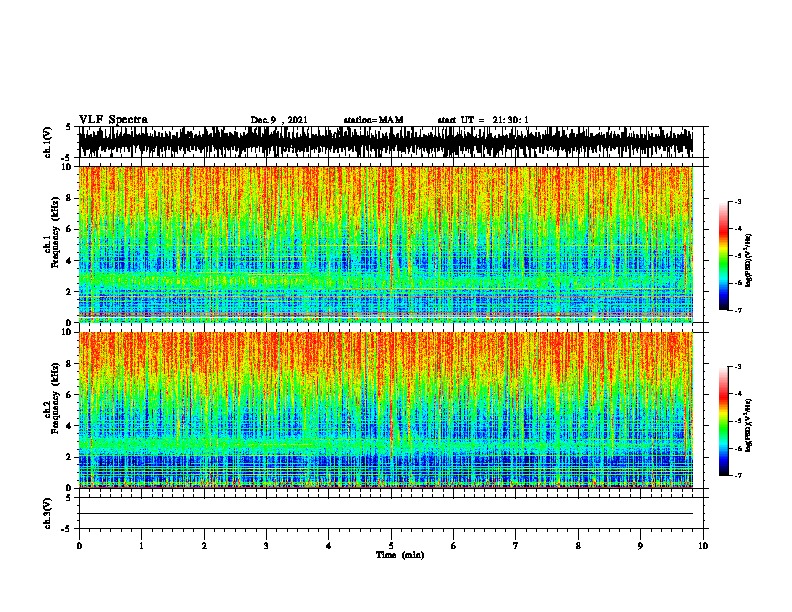This screenshot has width=792, height=612.
Task: Click the time axis tick label '10'
Action: [x=703, y=546]
